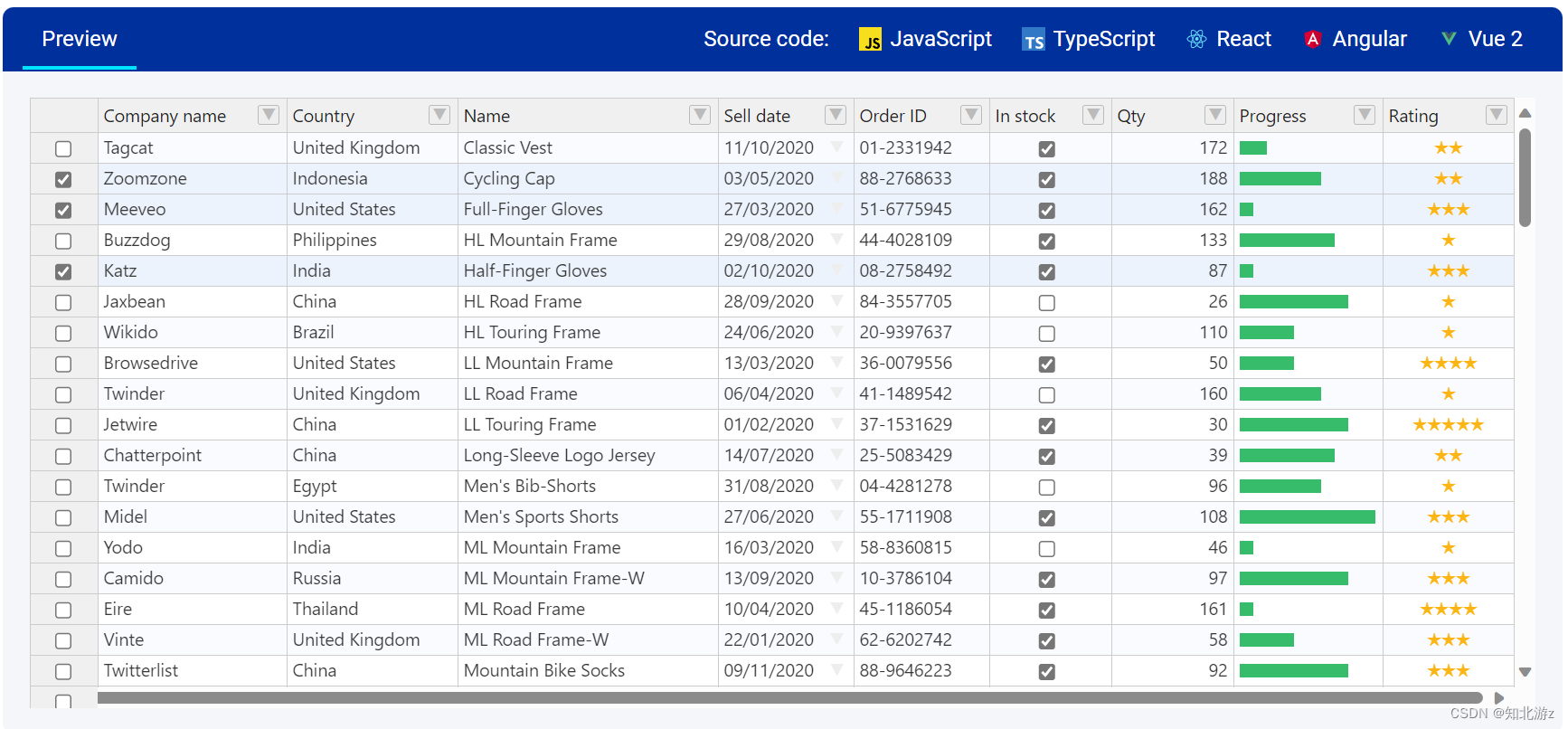Open the Sell date column filter
Screen dimensions: 1568x729
click(836, 115)
